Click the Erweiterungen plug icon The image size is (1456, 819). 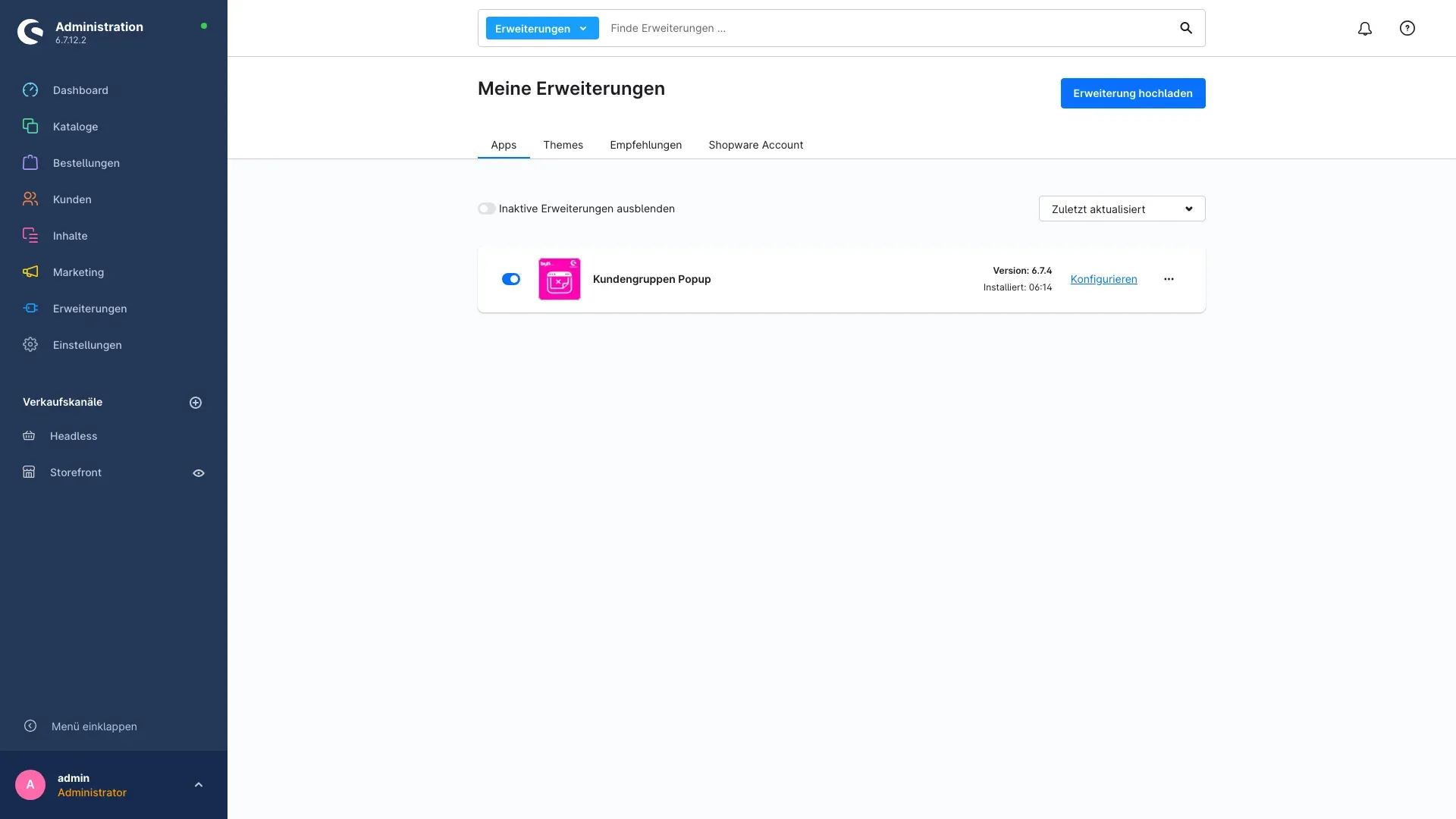pos(30,309)
